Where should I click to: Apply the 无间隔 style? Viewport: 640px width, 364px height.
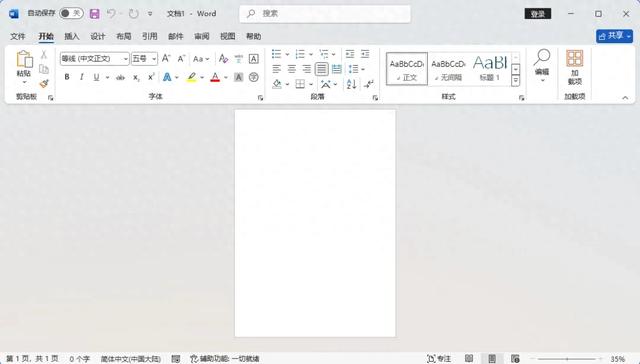pyautogui.click(x=448, y=69)
